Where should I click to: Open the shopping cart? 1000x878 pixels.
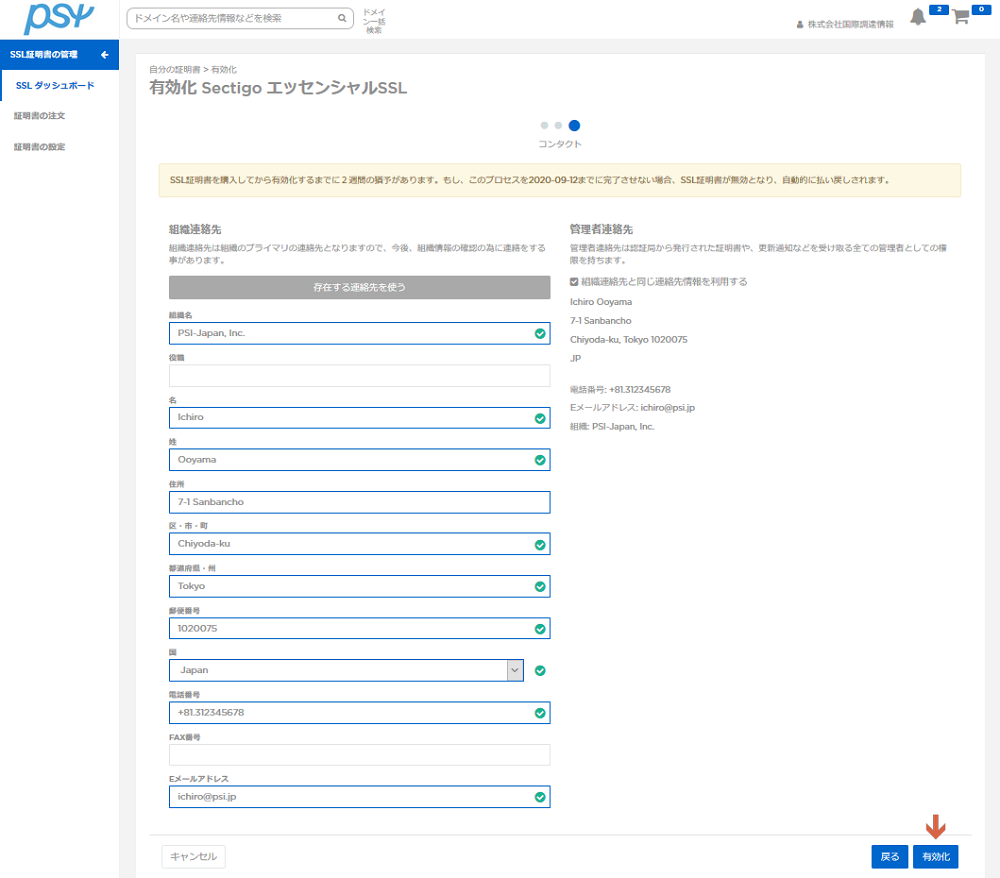click(960, 17)
